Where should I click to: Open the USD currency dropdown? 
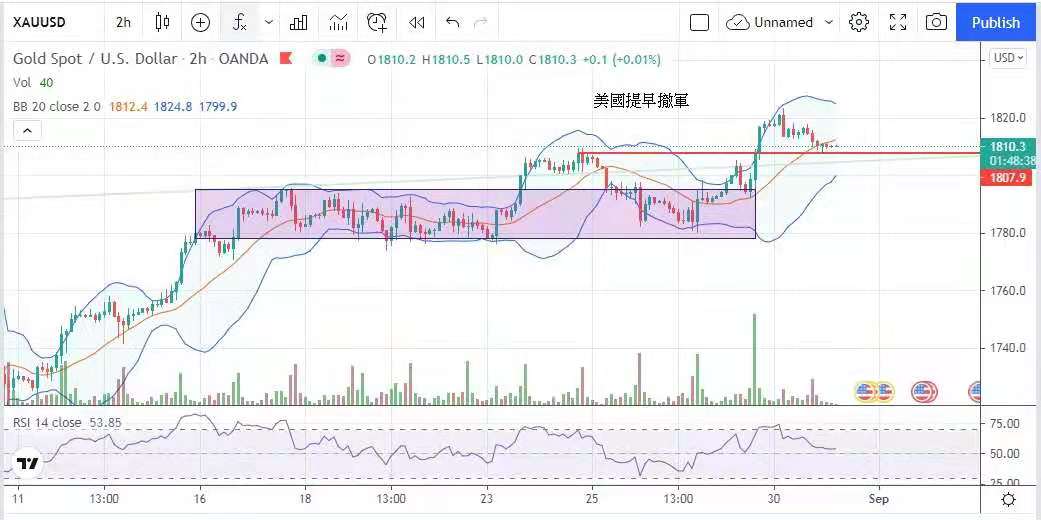click(x=1007, y=58)
